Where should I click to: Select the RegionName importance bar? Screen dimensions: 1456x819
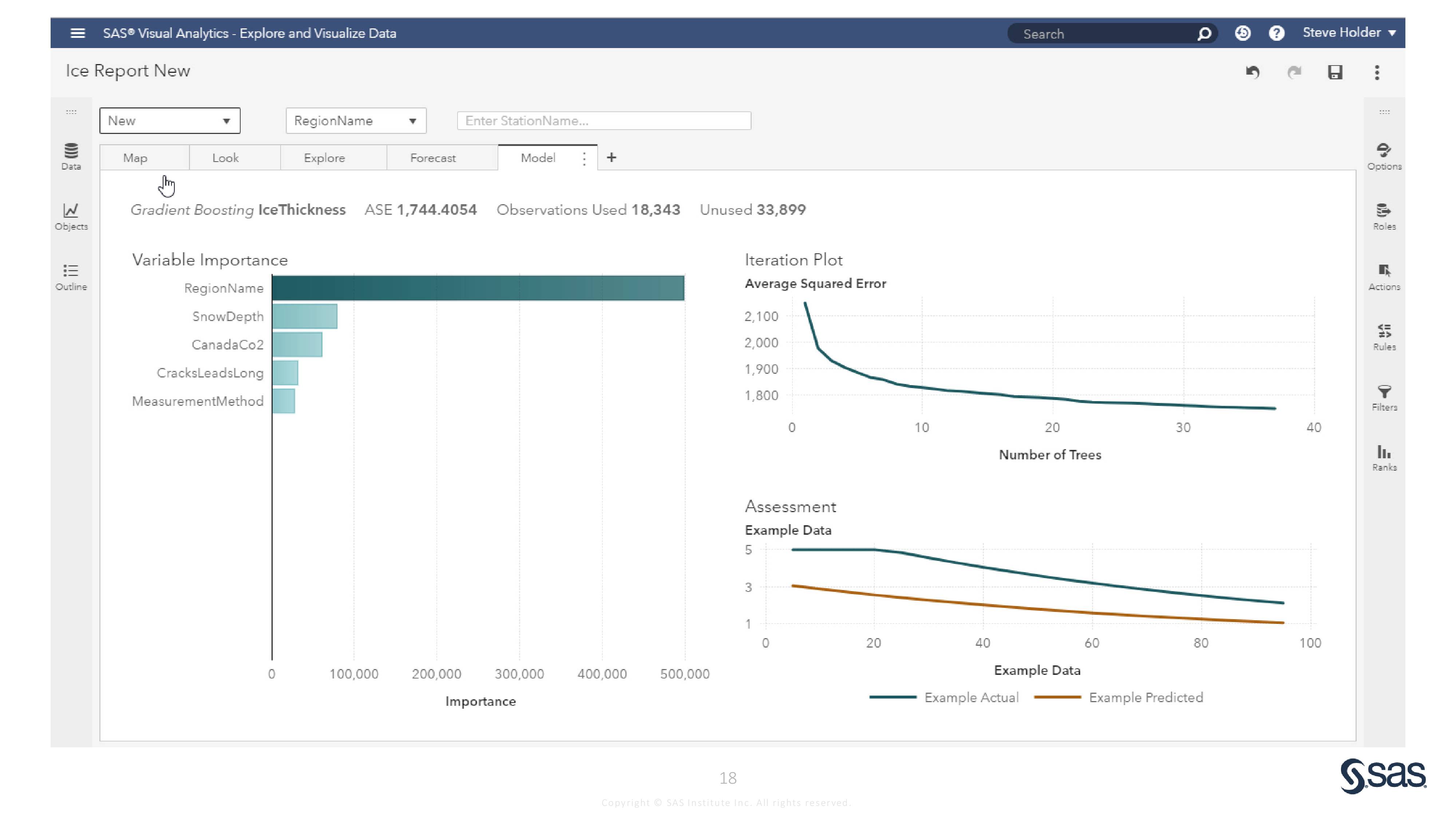coord(478,288)
